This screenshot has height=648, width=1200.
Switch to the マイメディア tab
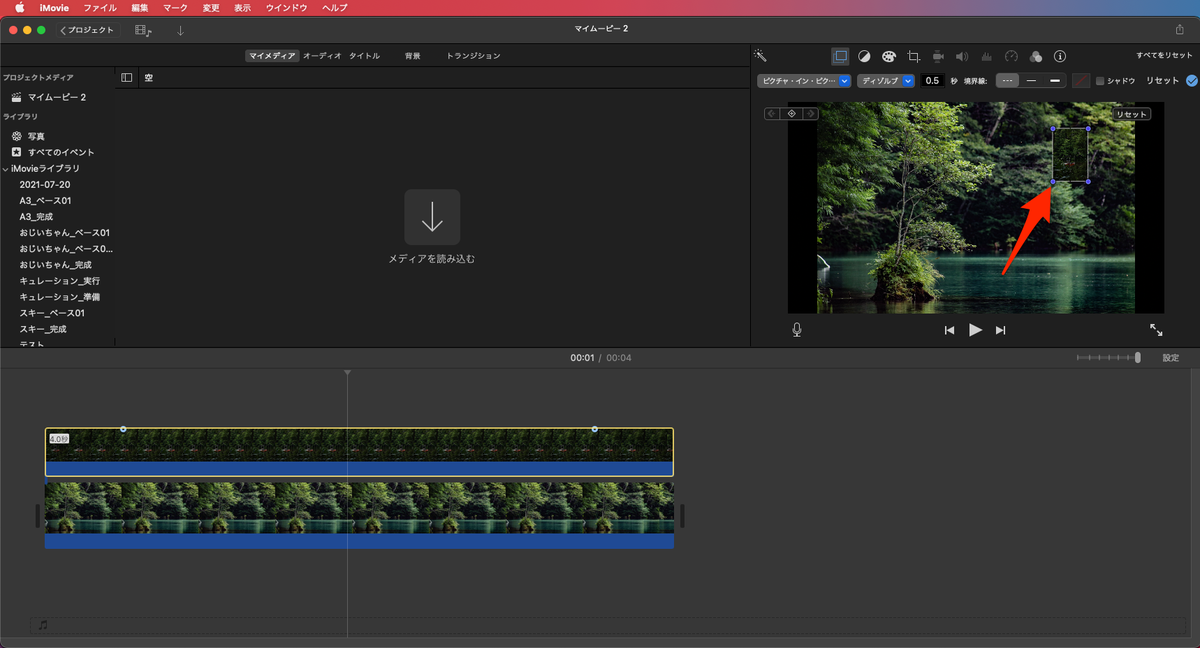pyautogui.click(x=272, y=56)
